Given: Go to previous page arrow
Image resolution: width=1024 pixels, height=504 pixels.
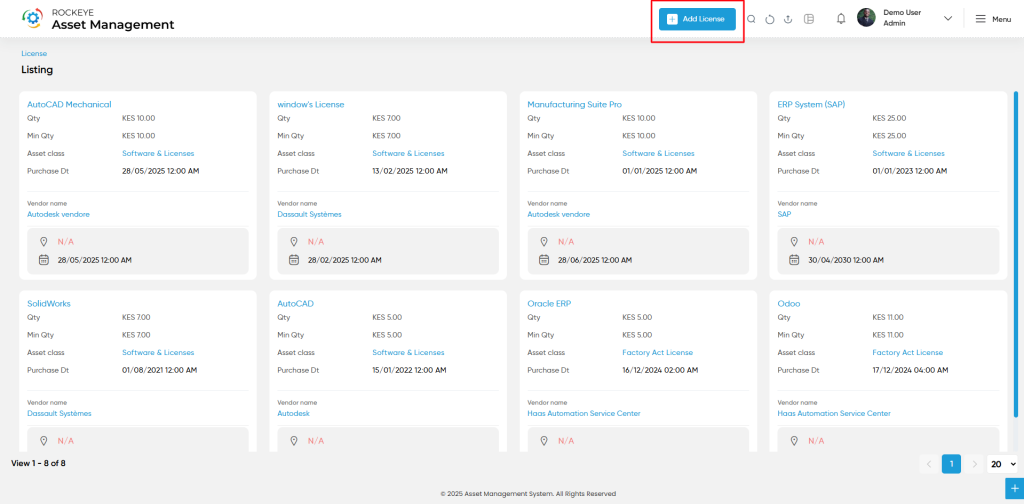Looking at the screenshot, I should click(929, 464).
